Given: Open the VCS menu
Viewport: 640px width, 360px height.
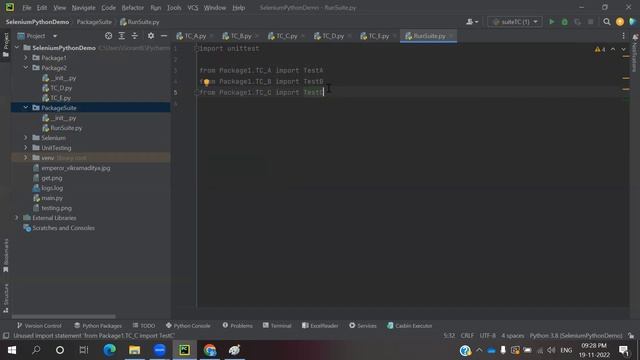Looking at the screenshot, I should (x=193, y=8).
